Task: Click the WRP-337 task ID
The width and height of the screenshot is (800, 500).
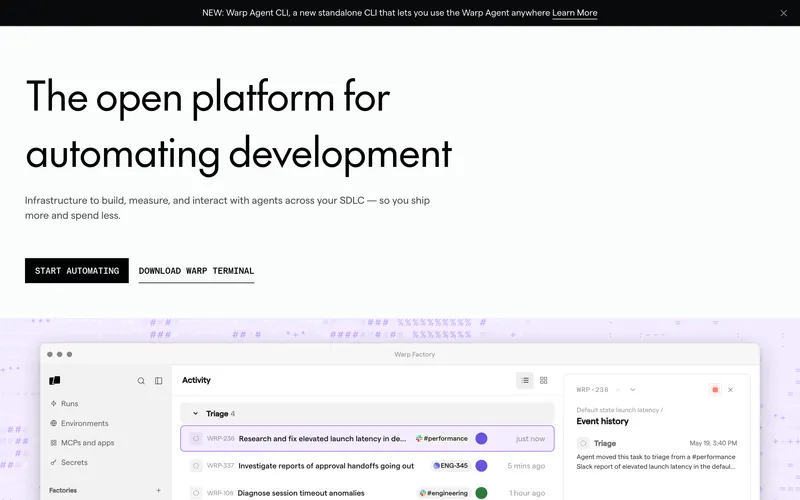Action: tap(220, 466)
